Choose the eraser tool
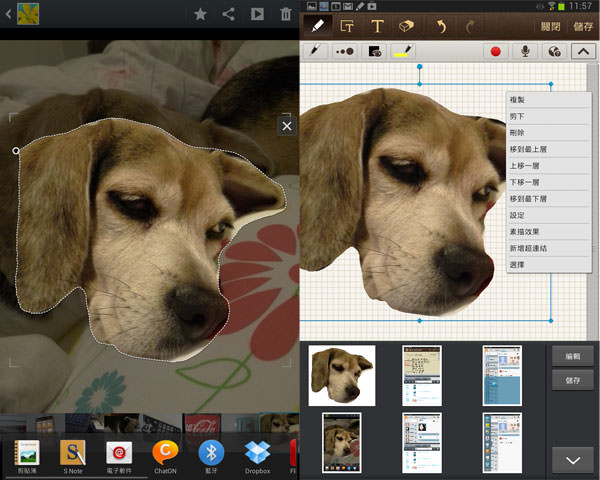This screenshot has height=480, width=600. tap(405, 26)
